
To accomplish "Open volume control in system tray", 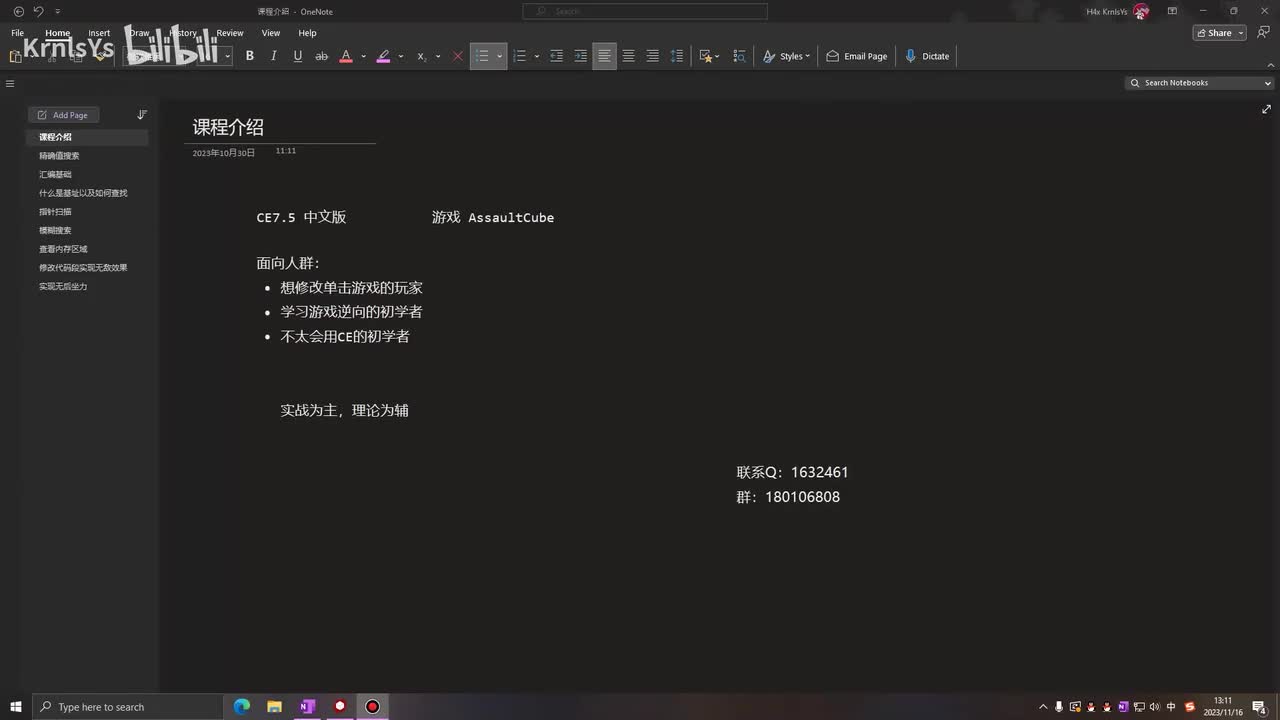I will pos(1154,707).
